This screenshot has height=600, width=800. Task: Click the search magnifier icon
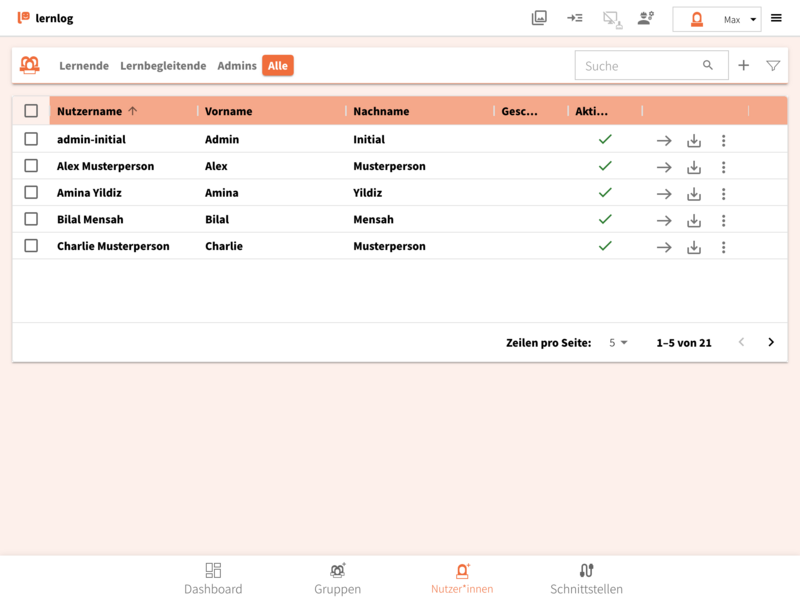coord(708,66)
